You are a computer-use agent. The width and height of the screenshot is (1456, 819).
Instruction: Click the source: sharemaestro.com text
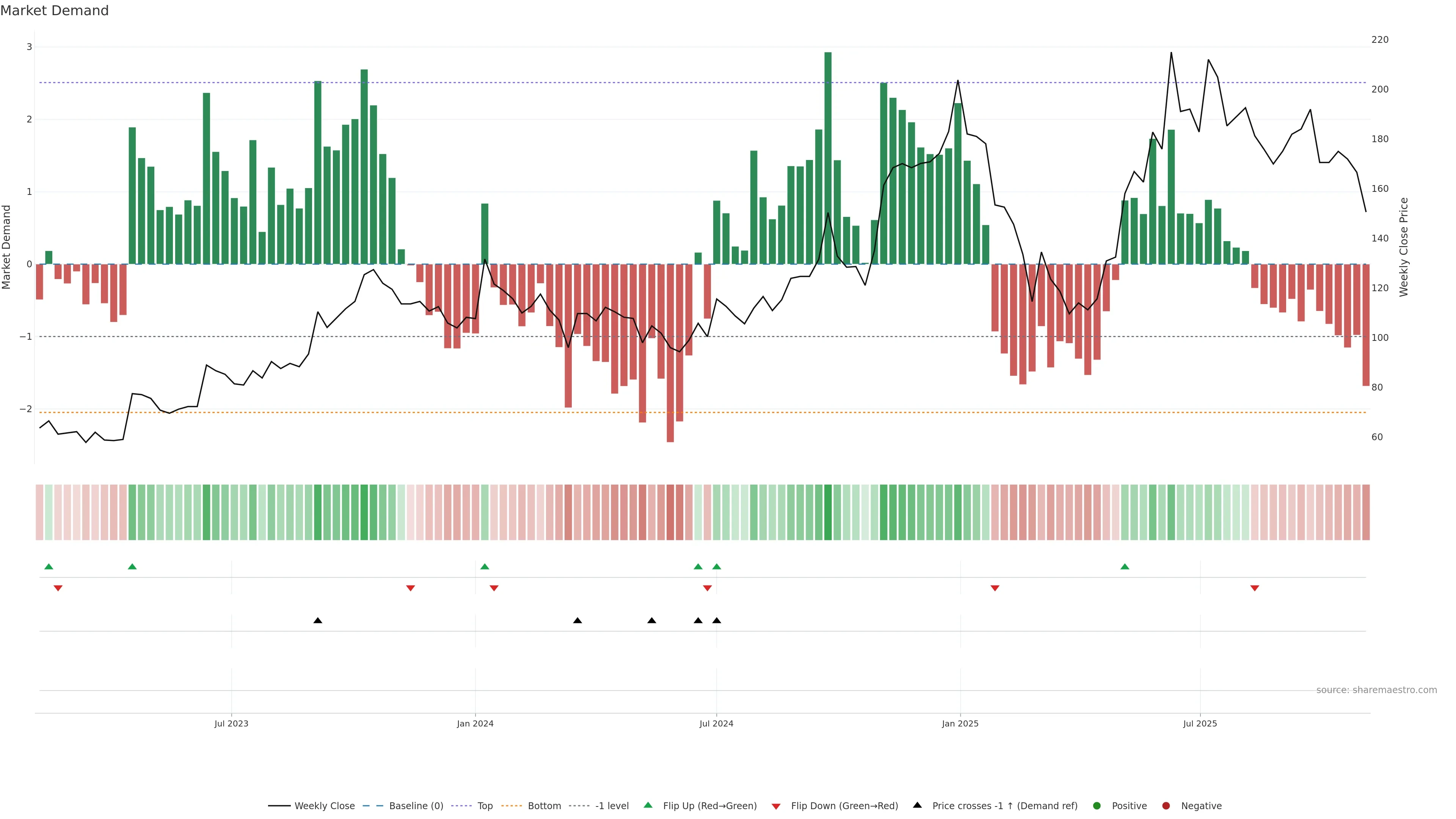coord(1376,690)
